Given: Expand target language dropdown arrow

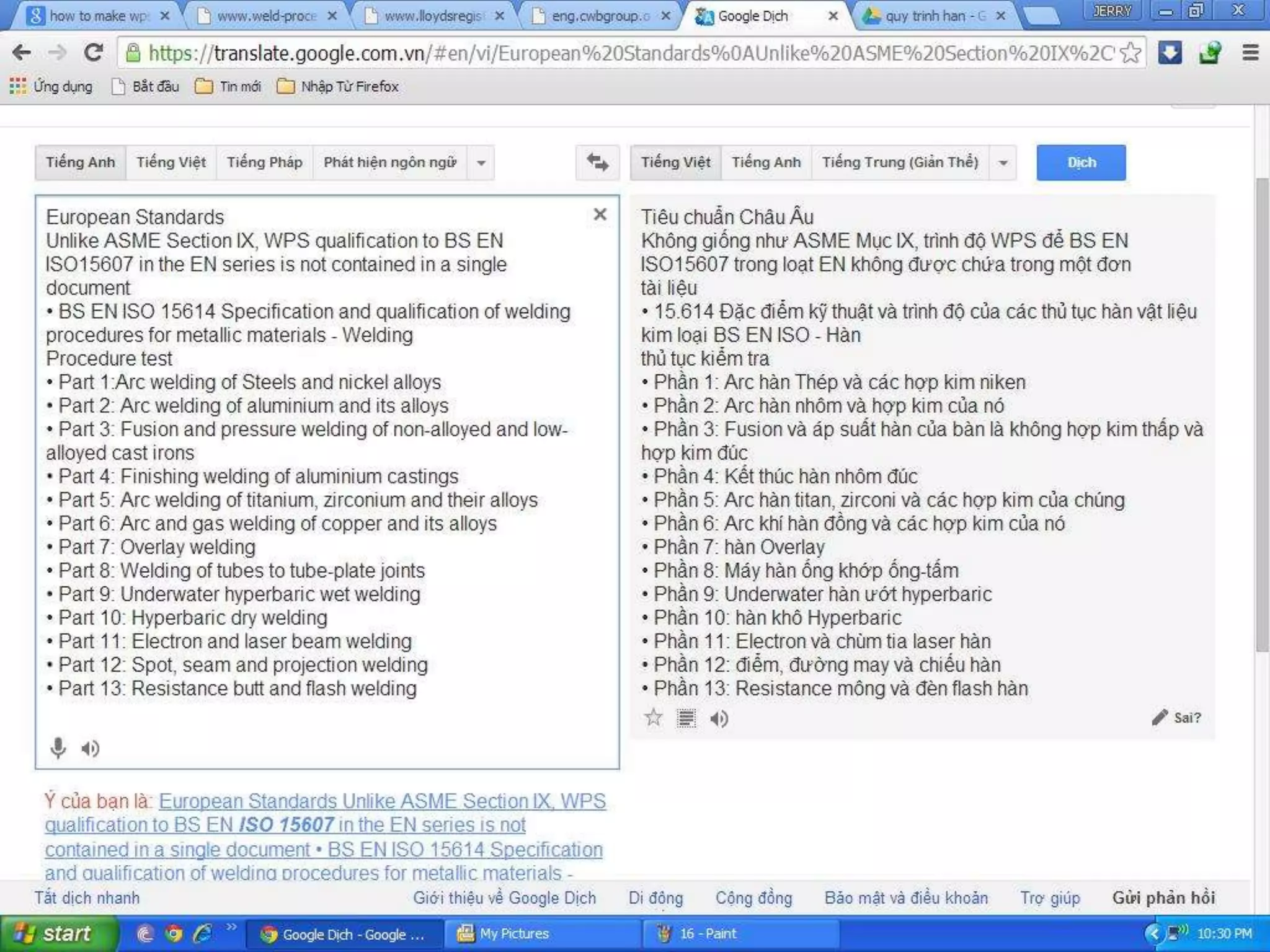Looking at the screenshot, I should pyautogui.click(x=1003, y=163).
